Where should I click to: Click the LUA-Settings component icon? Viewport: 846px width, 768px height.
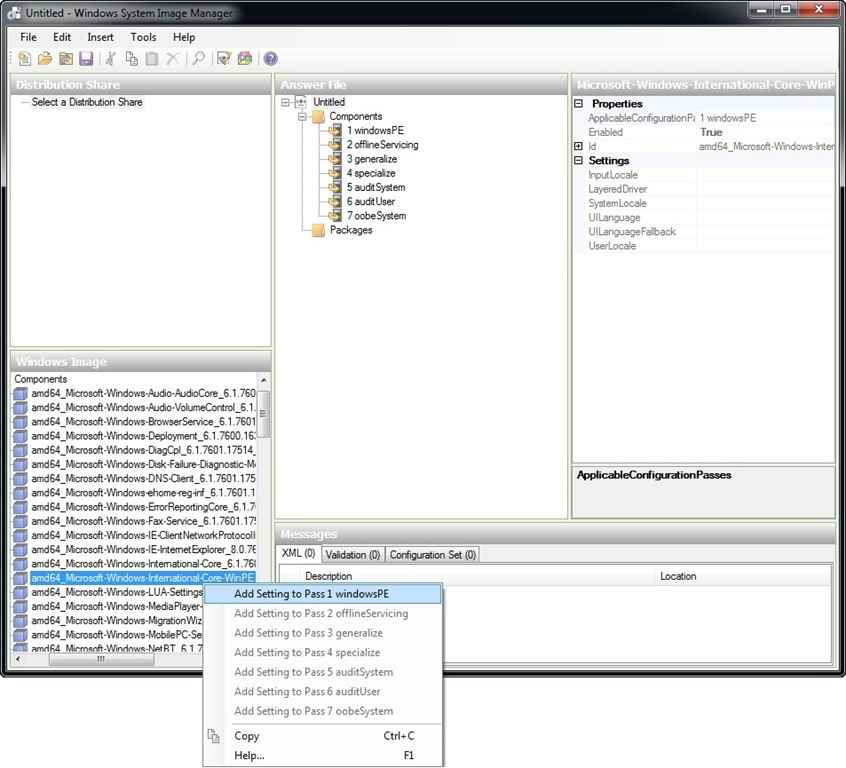(x=21, y=593)
